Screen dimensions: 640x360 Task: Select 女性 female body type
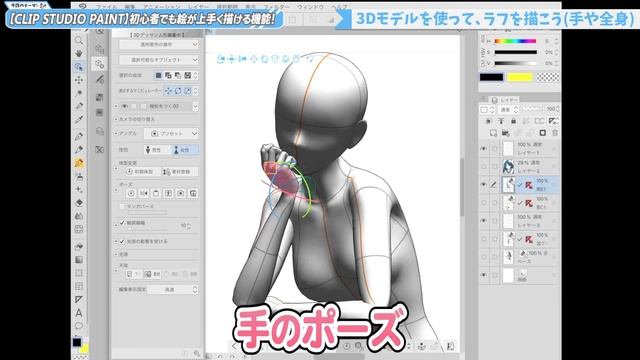[184, 150]
